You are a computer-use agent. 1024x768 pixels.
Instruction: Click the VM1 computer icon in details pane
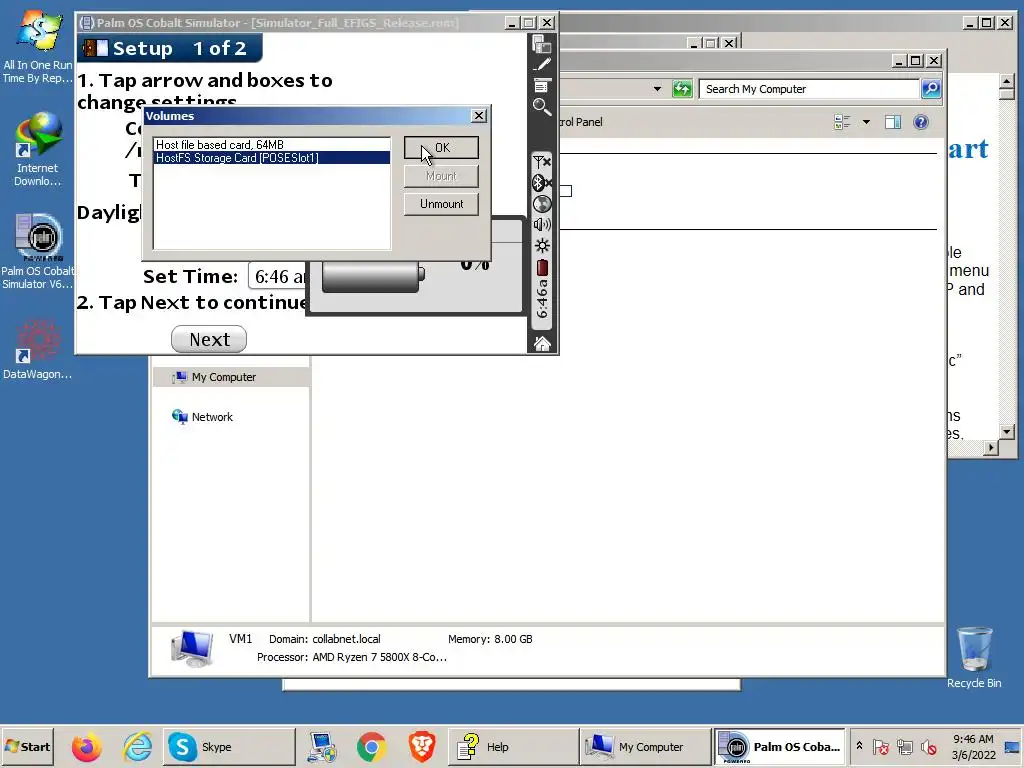tap(191, 648)
